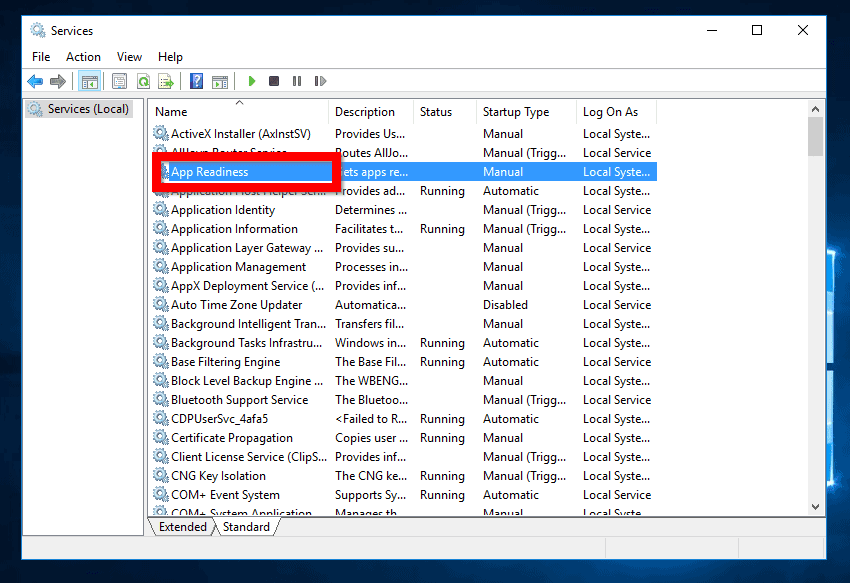The height and width of the screenshot is (583, 850).
Task: Select the App Readiness service
Action: [x=404, y=172]
